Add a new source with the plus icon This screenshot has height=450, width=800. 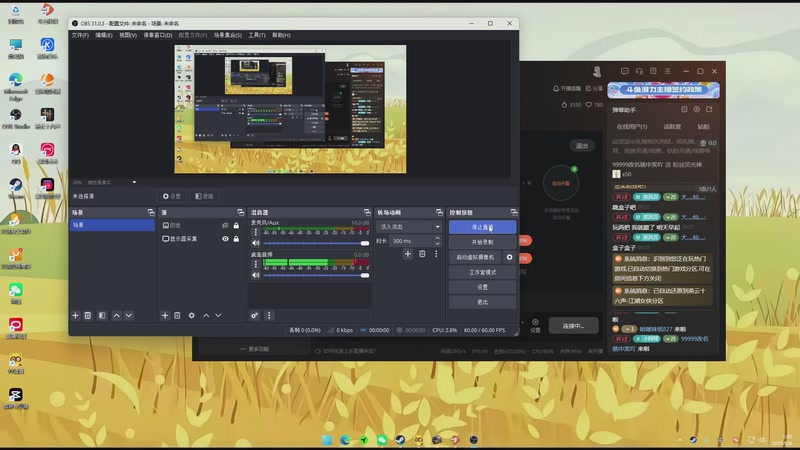165,316
